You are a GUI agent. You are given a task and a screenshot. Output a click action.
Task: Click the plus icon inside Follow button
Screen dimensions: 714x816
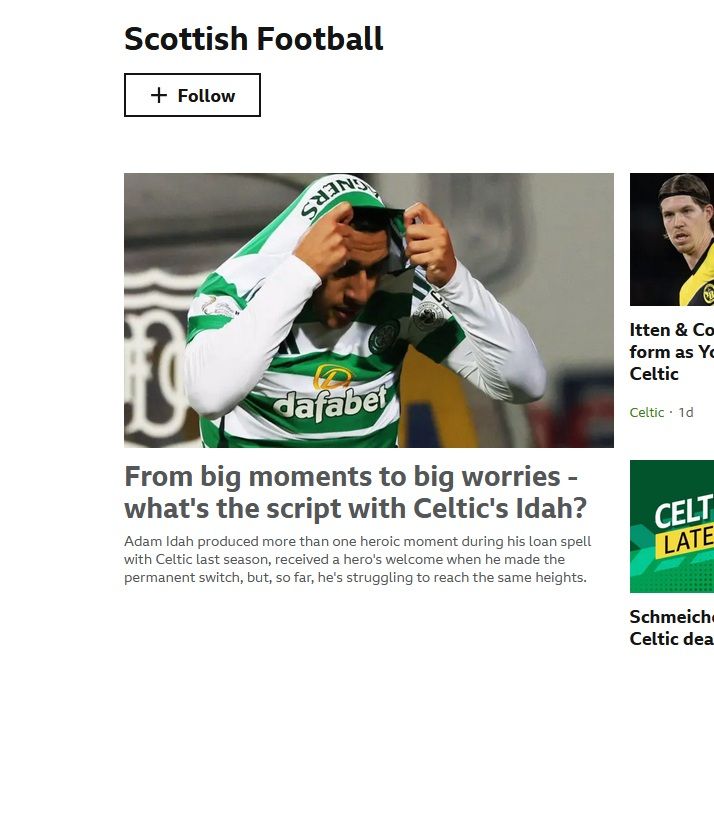point(159,95)
